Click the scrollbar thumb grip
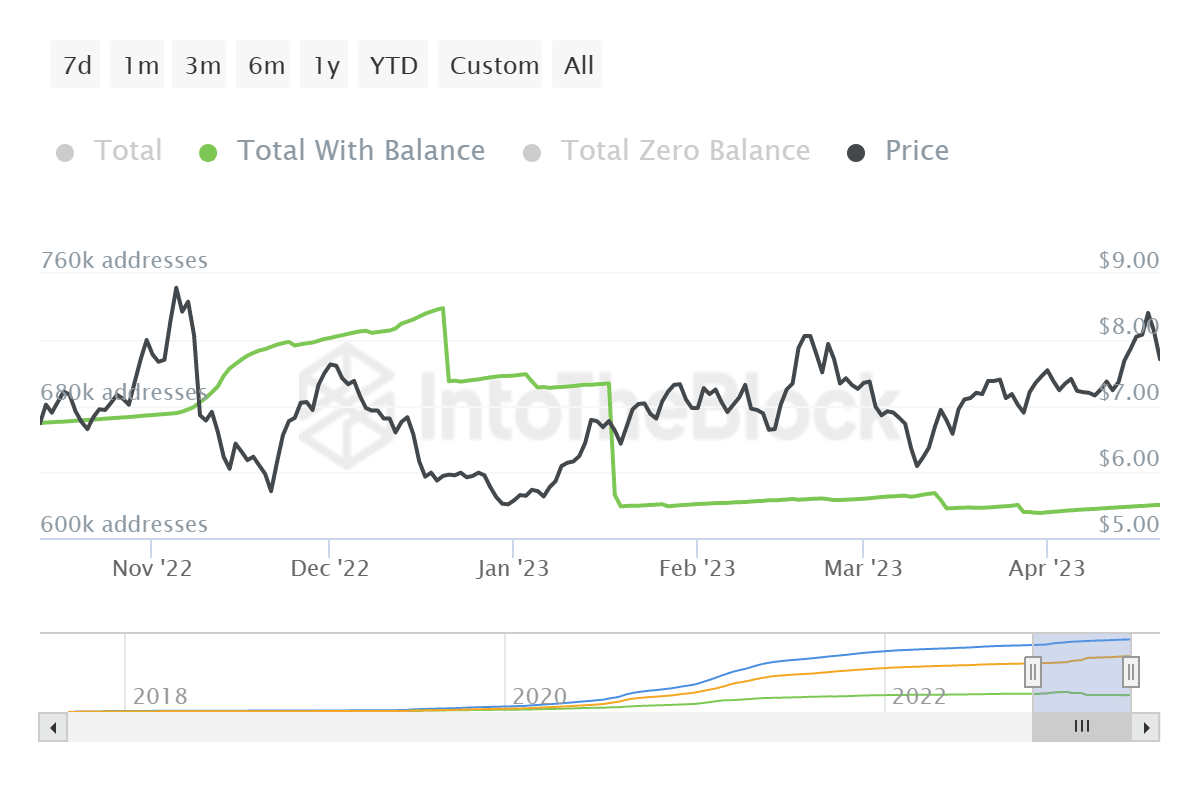The image size is (1200, 800). click(1081, 727)
